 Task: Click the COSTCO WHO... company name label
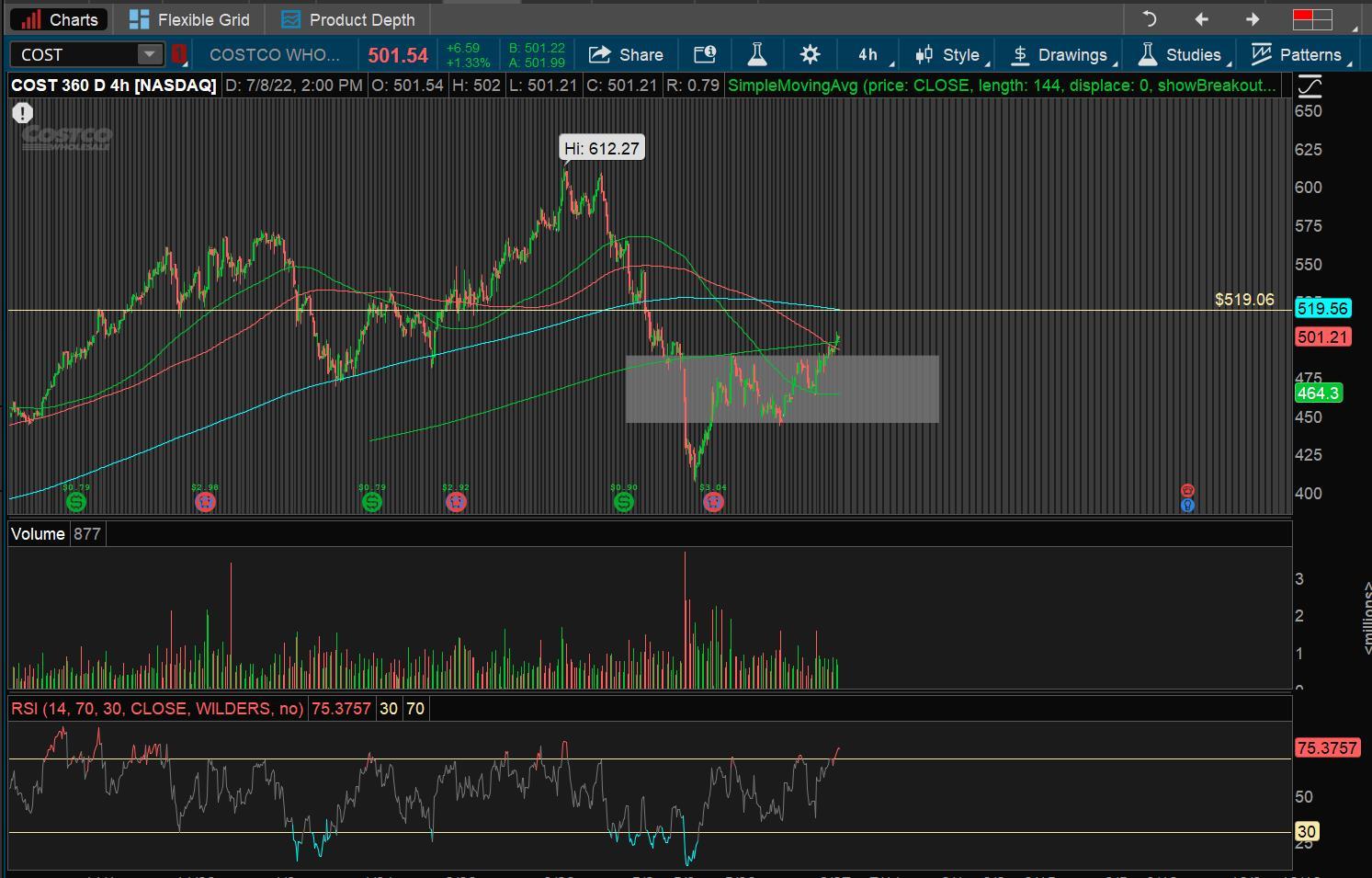(x=275, y=54)
